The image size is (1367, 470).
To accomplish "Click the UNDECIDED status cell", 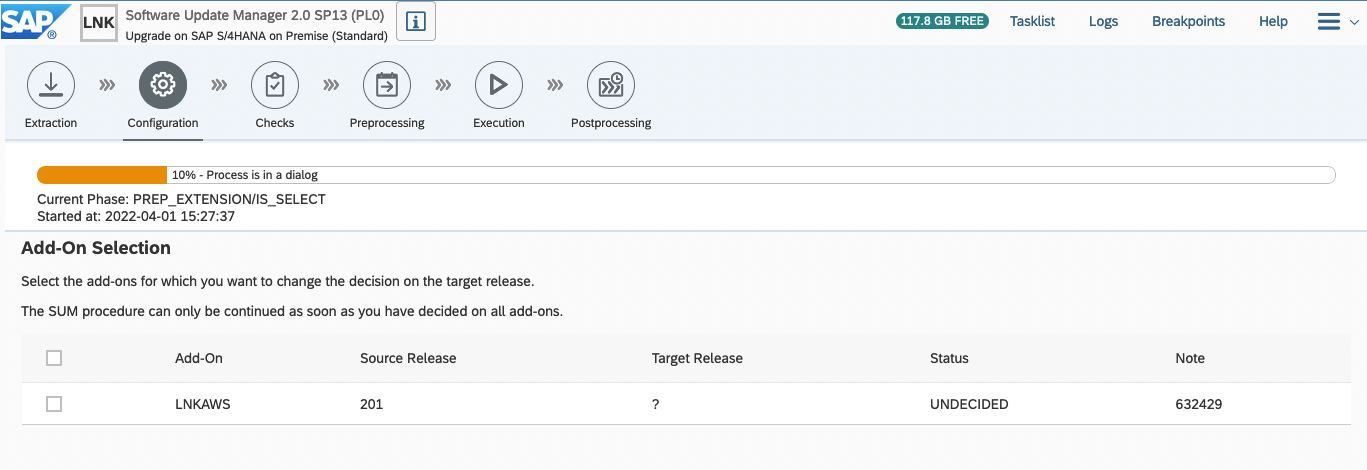I will (969, 404).
